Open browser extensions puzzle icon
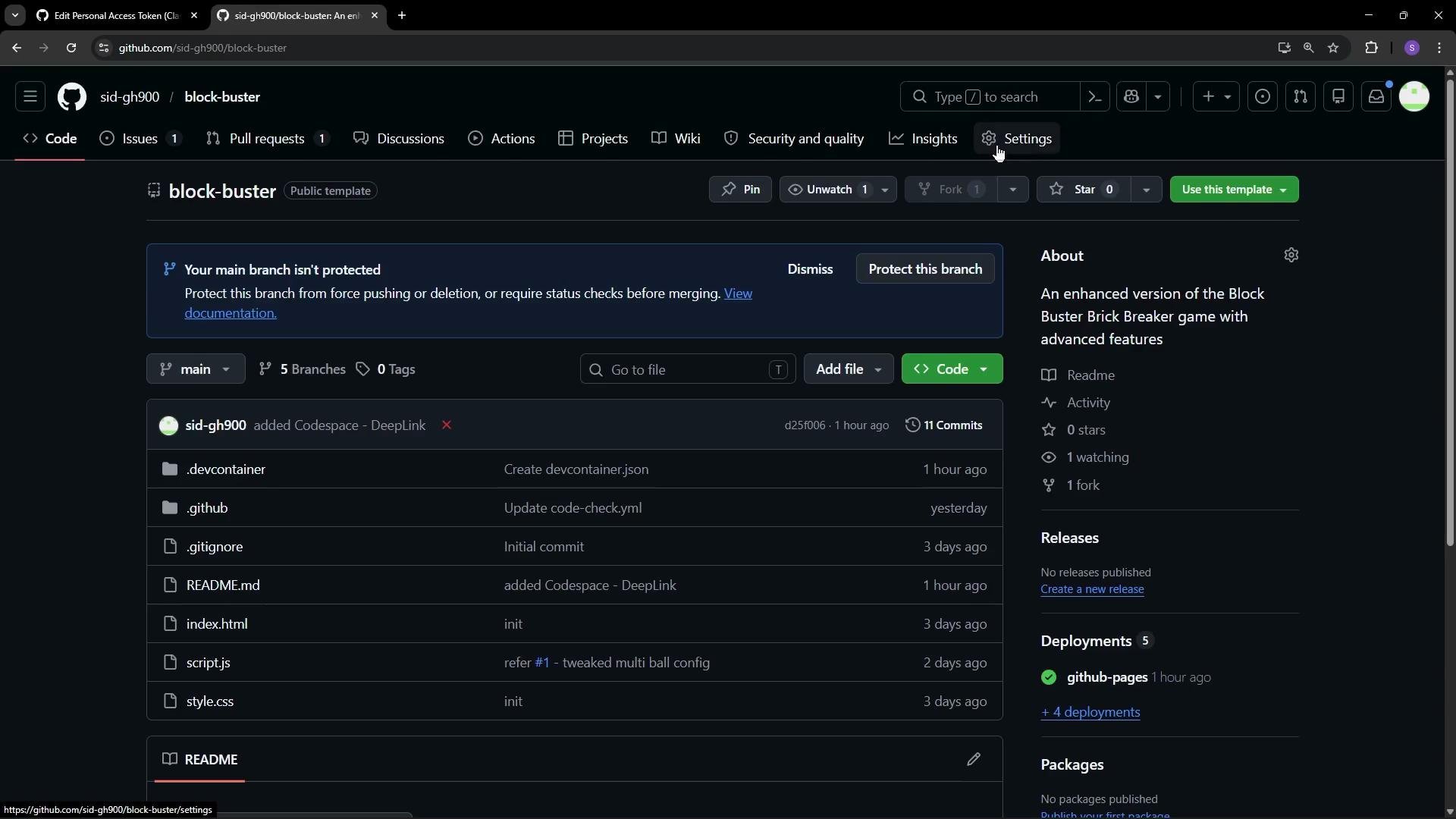 coord(1371,48)
